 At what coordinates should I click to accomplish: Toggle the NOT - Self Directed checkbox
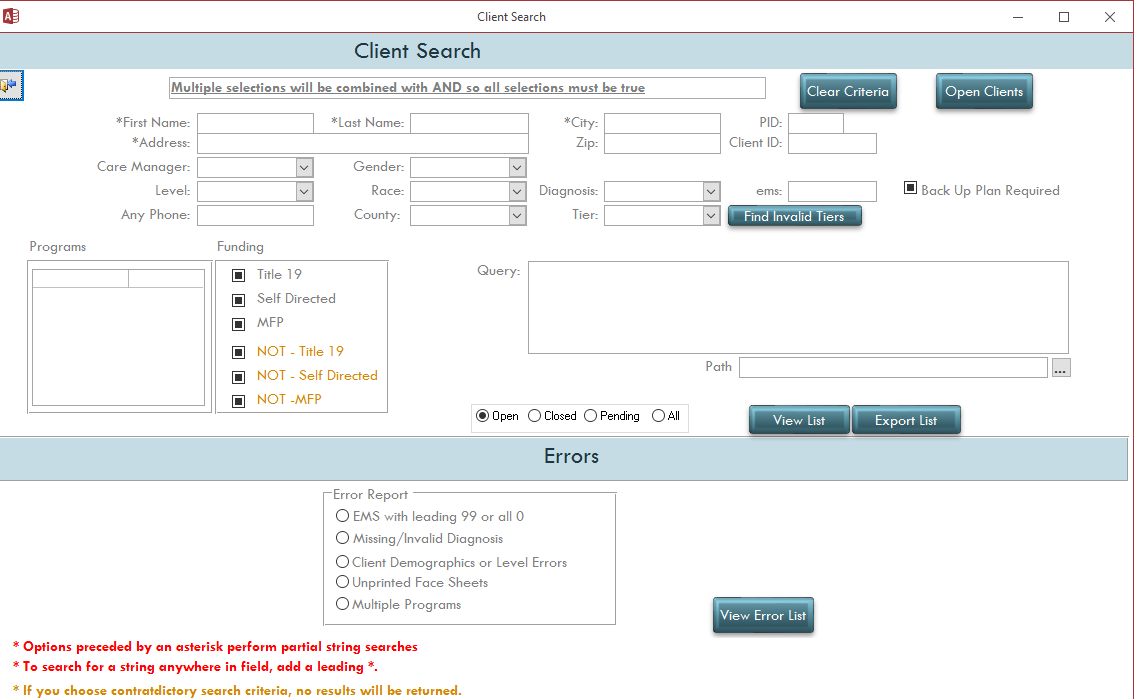coord(238,377)
